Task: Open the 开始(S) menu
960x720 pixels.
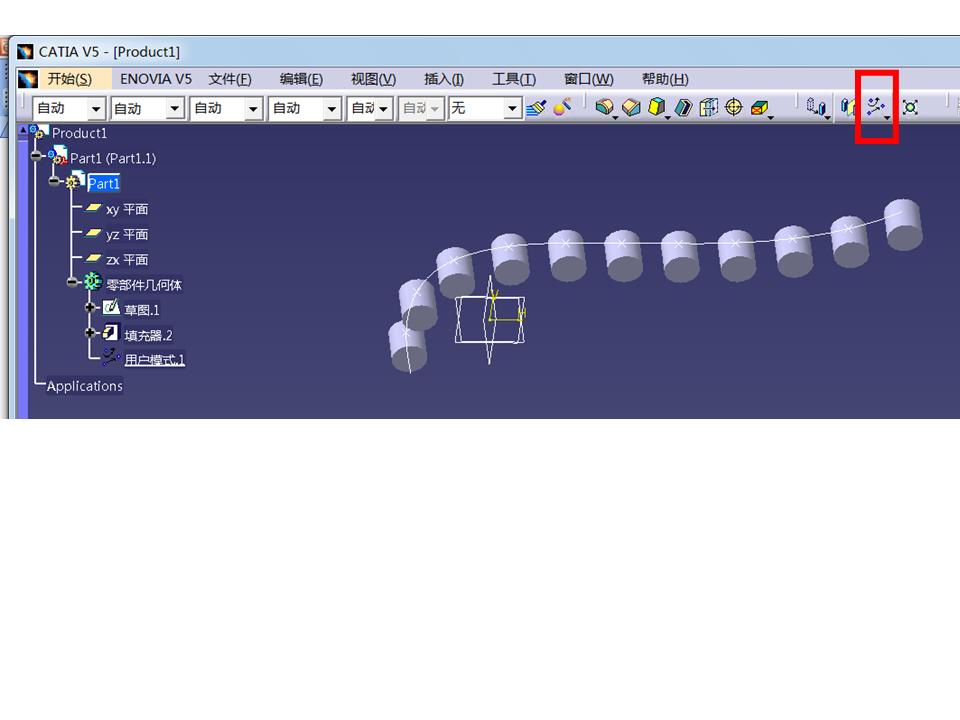Action: click(70, 79)
